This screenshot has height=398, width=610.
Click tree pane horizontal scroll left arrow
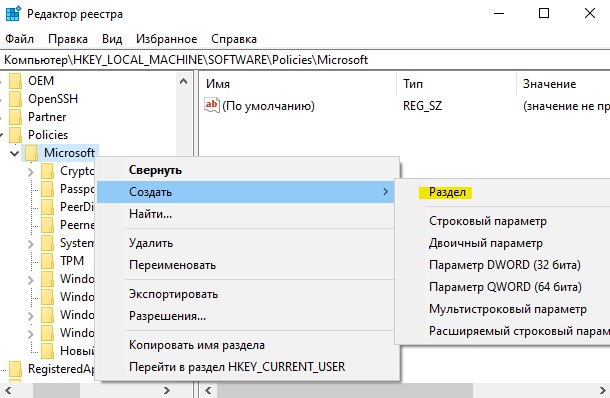tap(8, 390)
